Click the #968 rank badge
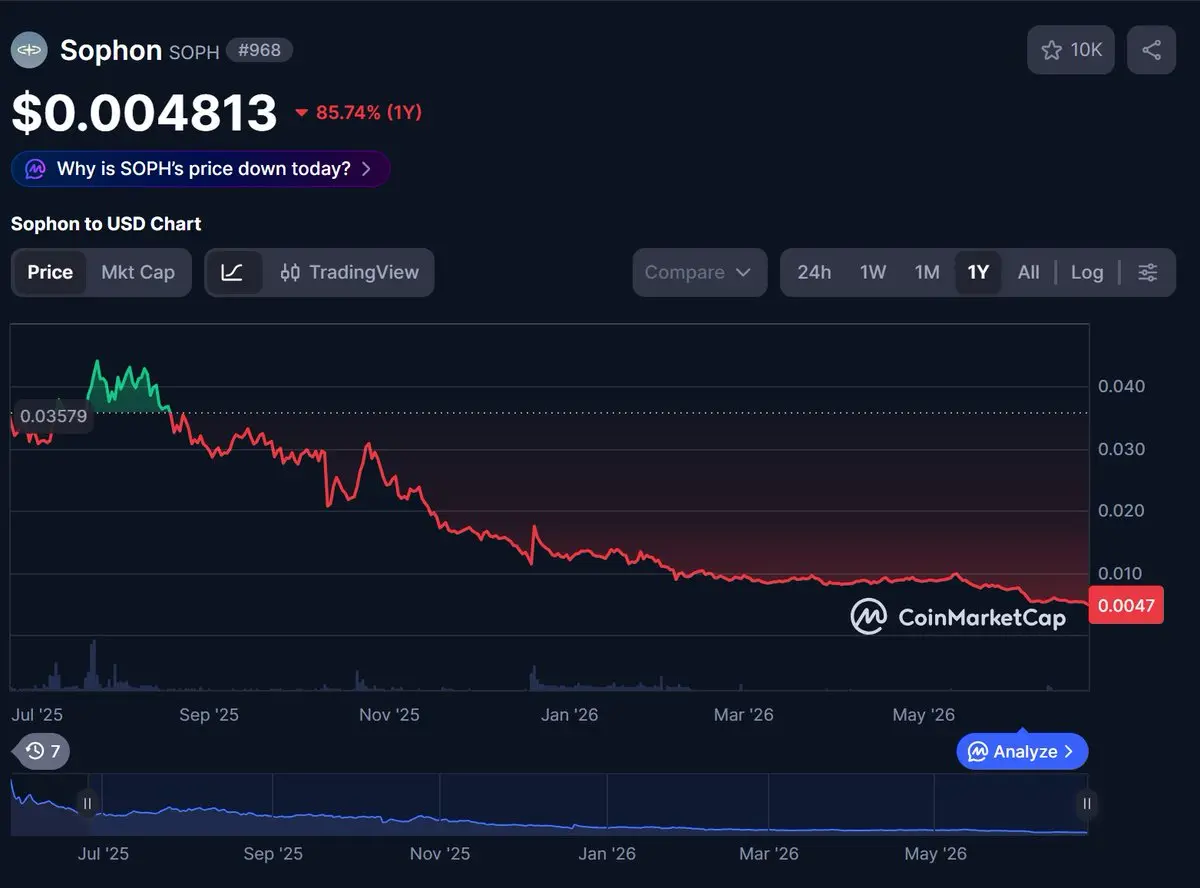 pos(259,50)
